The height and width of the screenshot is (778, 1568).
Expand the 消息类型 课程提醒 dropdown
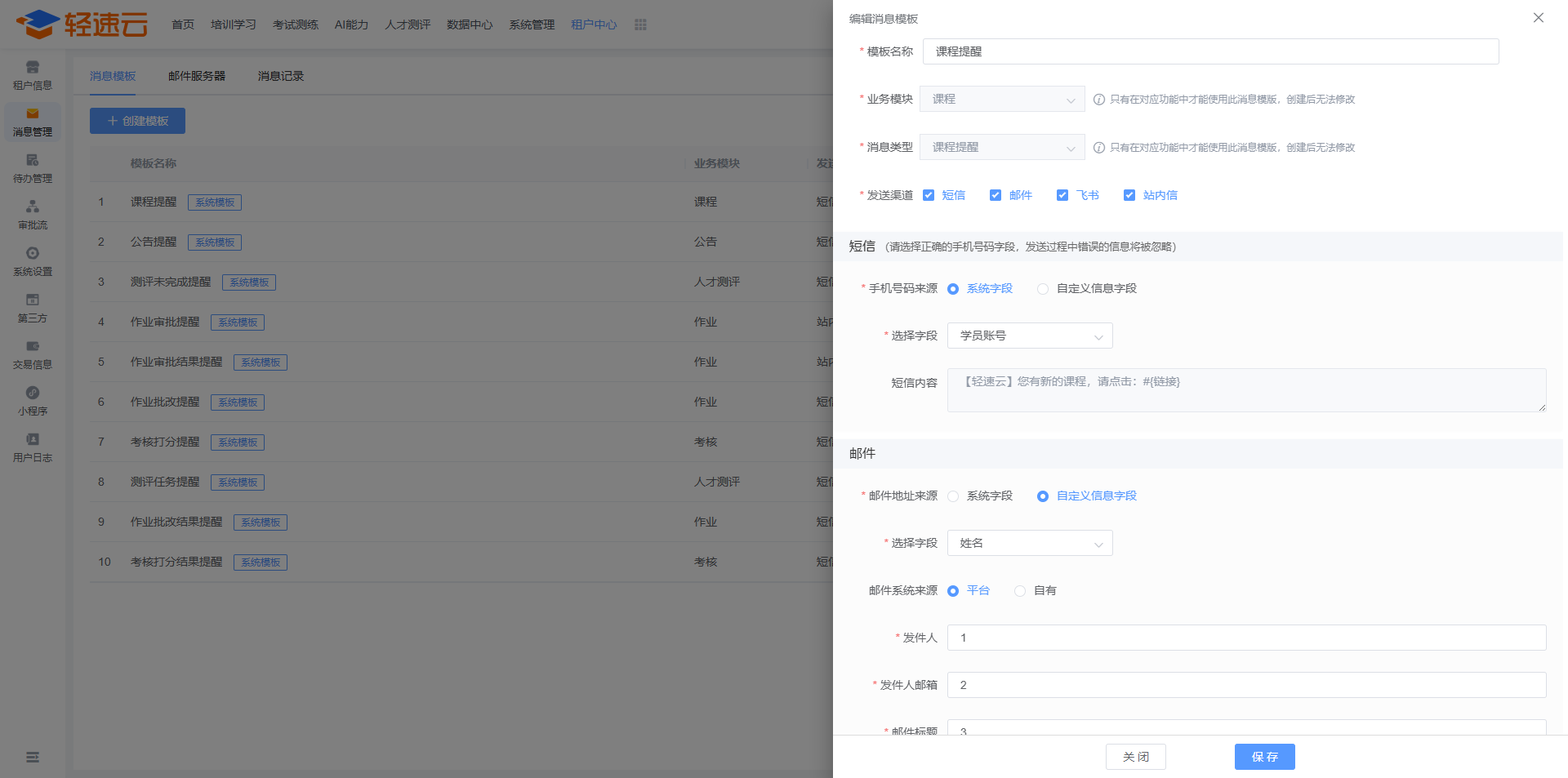1002,148
